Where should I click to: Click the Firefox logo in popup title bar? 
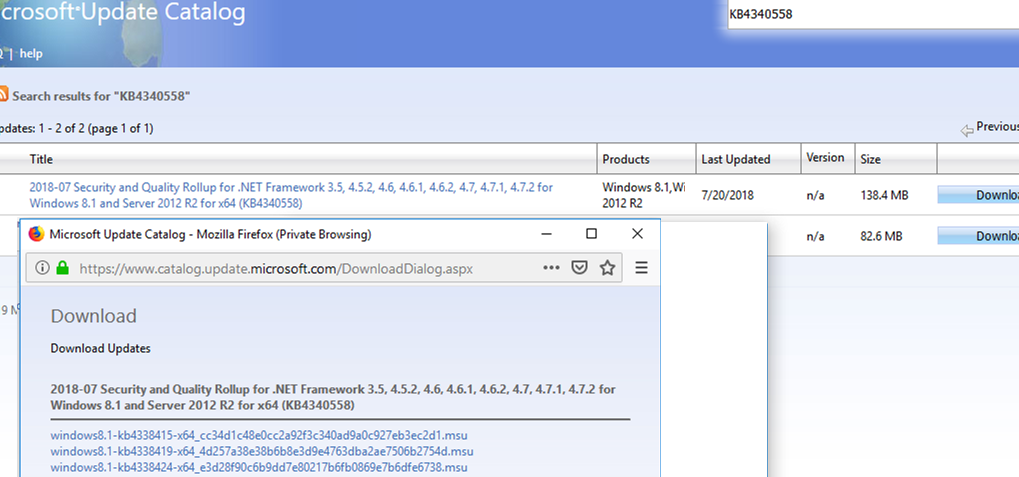pos(36,234)
